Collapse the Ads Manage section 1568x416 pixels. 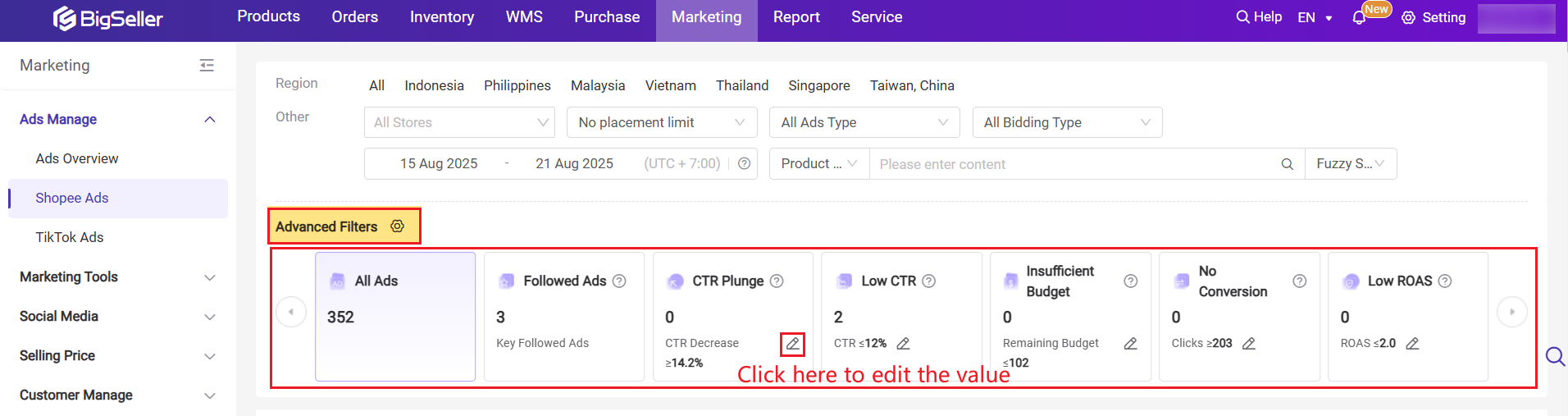(210, 120)
